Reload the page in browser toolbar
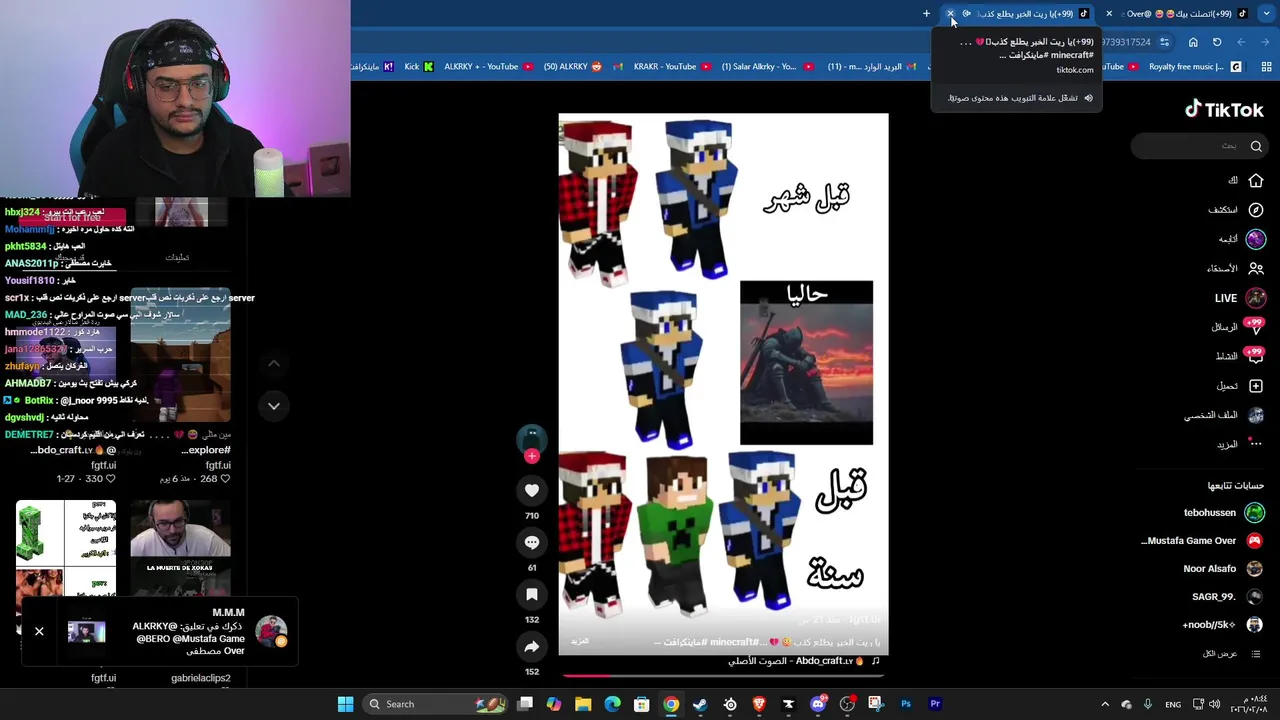The height and width of the screenshot is (720, 1280). 1217,42
